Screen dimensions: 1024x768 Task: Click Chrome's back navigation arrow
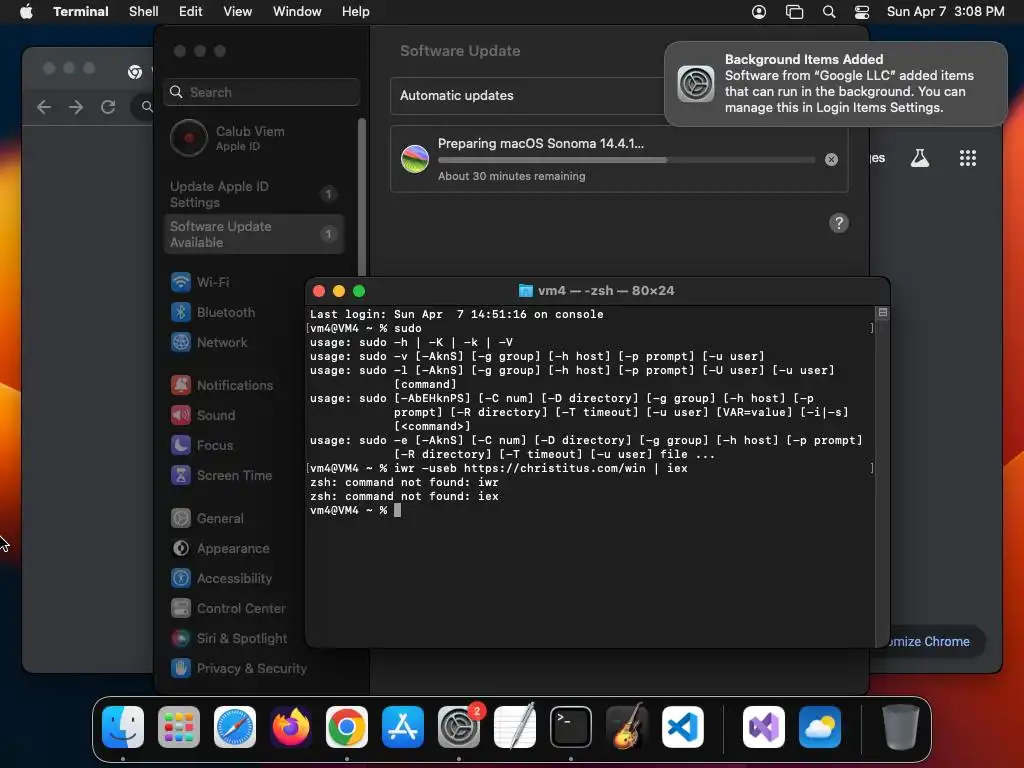pos(44,107)
